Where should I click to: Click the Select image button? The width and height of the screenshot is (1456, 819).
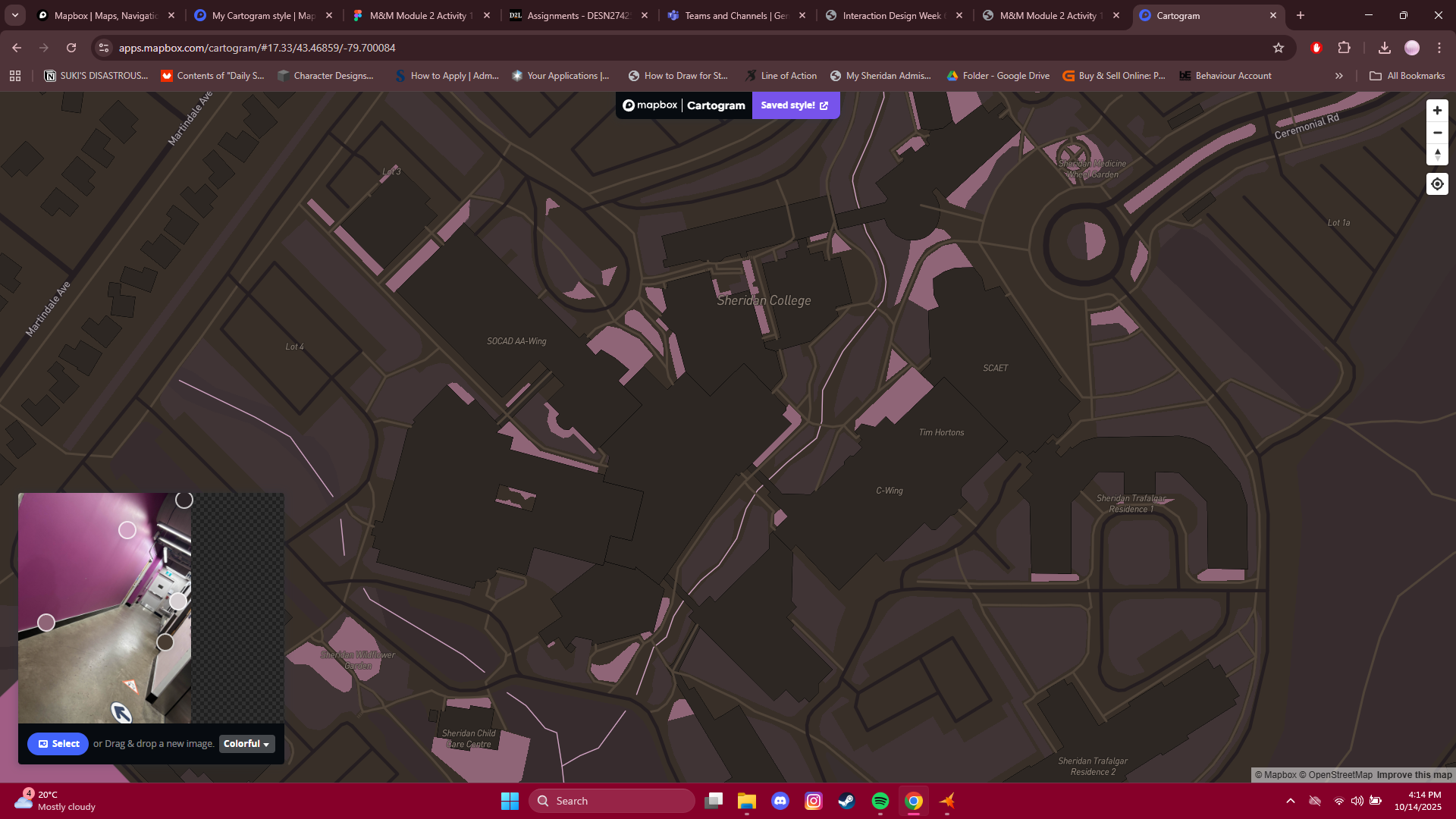58,744
